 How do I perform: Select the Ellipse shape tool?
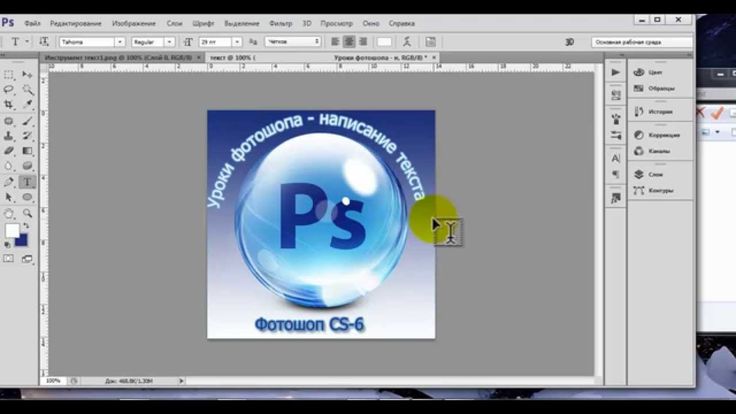point(27,197)
